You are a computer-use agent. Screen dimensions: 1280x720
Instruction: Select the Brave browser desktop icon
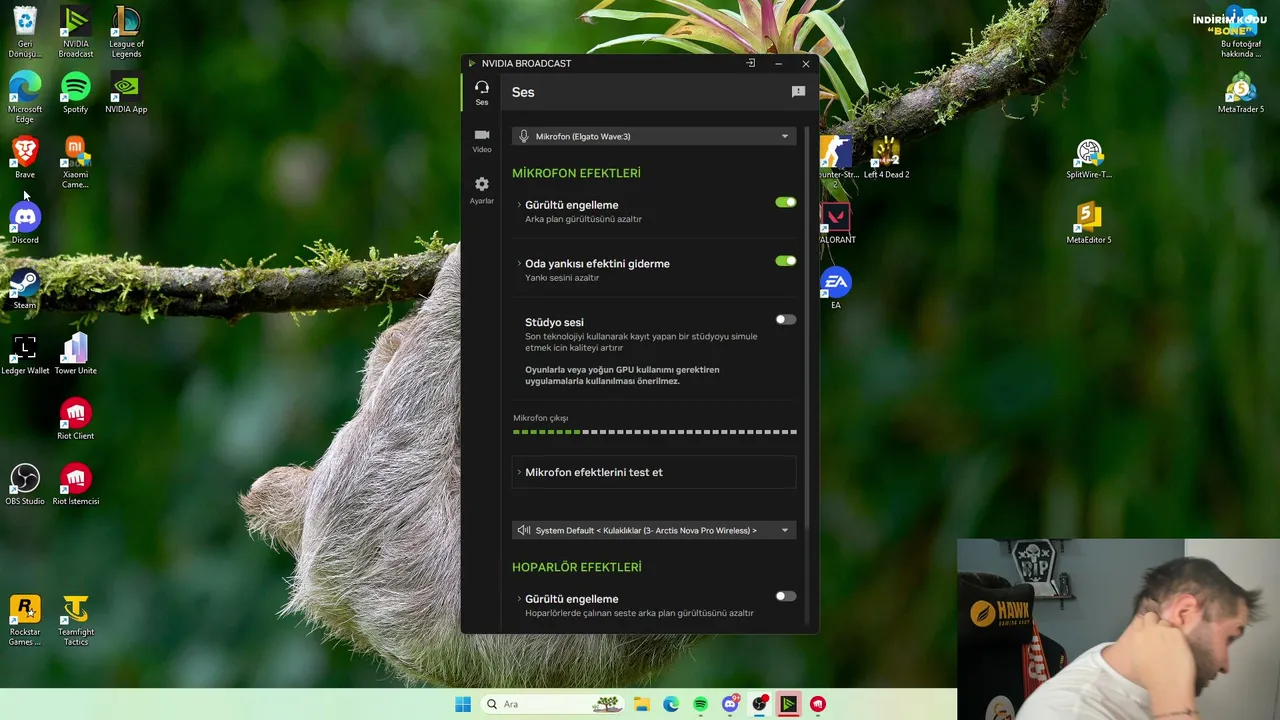pyautogui.click(x=25, y=158)
